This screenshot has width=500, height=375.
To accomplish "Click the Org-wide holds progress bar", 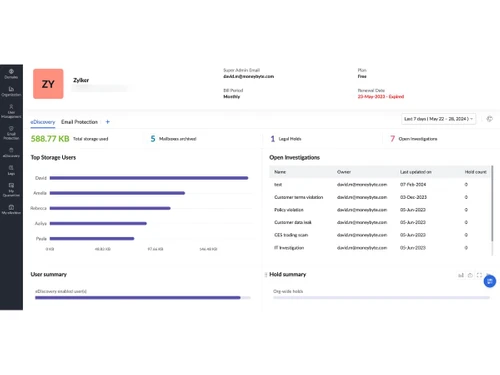I will pos(381,298).
